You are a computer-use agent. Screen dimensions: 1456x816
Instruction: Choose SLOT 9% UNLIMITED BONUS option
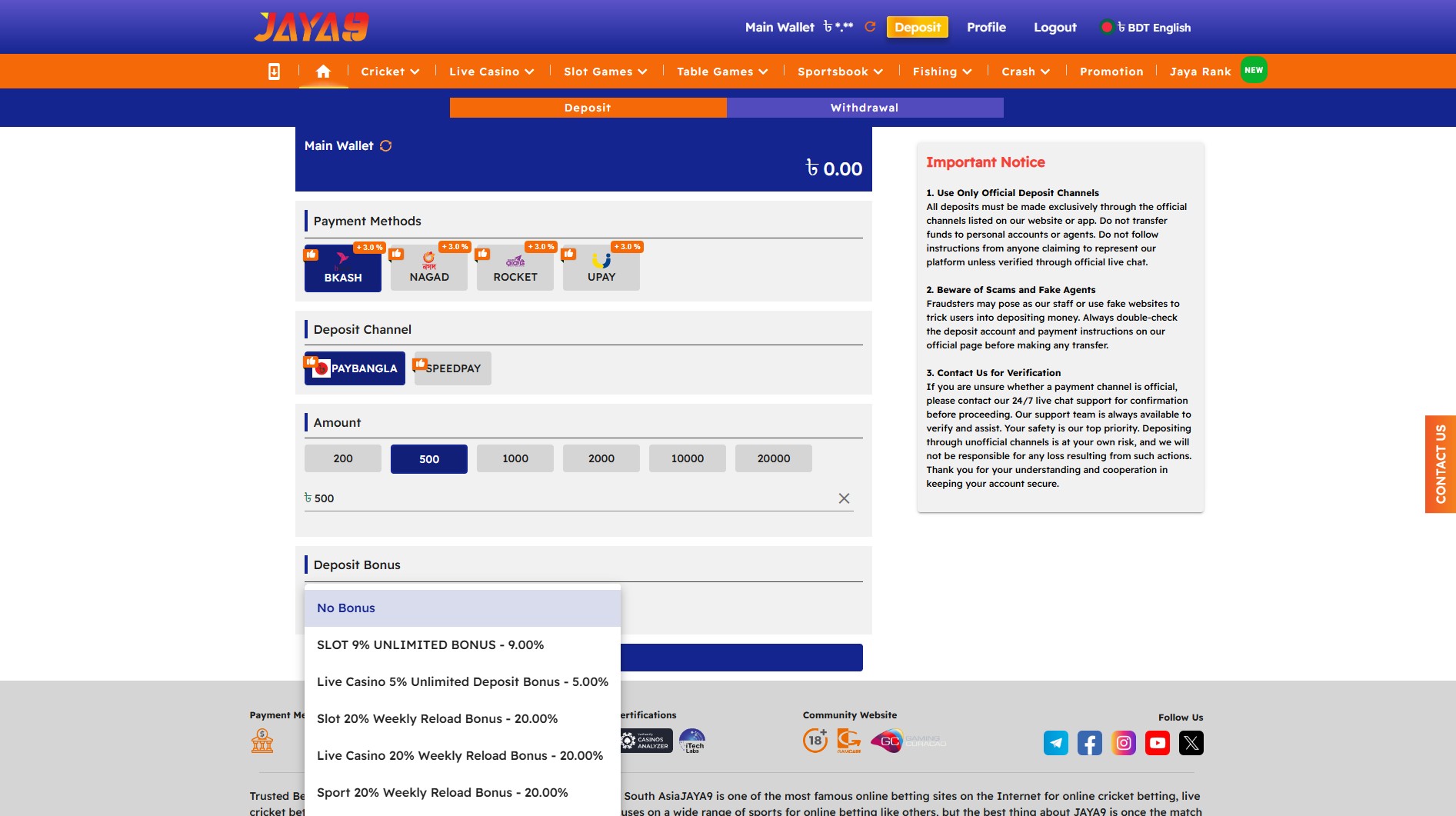[x=462, y=645]
